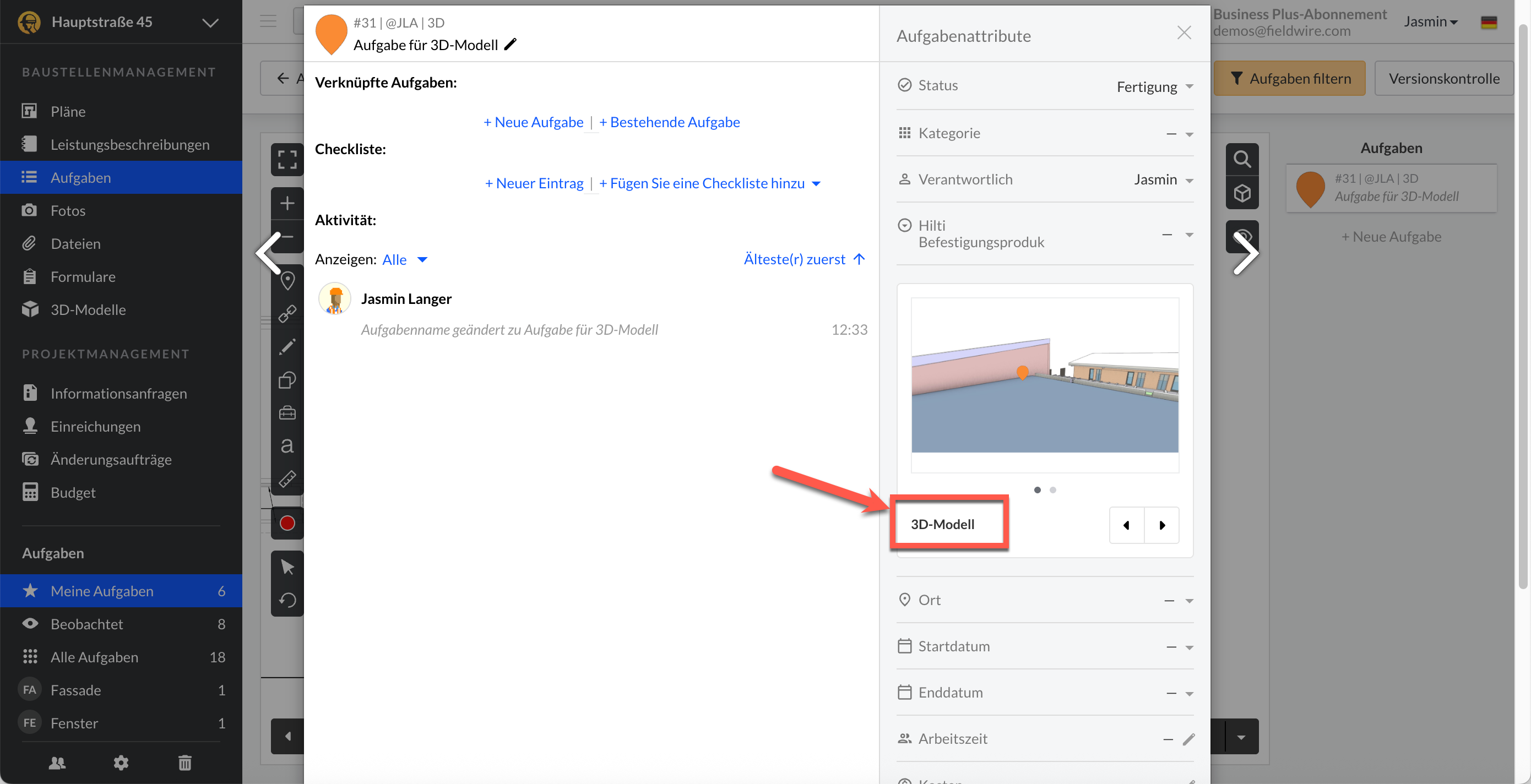This screenshot has width=1531, height=784.
Task: Click the + Neue Aufgabe link
Action: click(x=533, y=122)
